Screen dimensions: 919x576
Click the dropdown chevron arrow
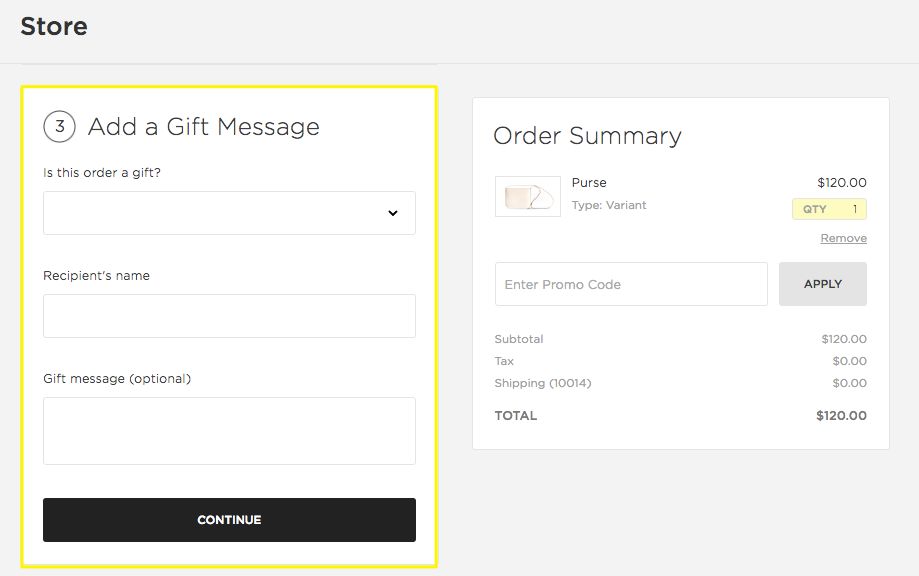tap(393, 213)
